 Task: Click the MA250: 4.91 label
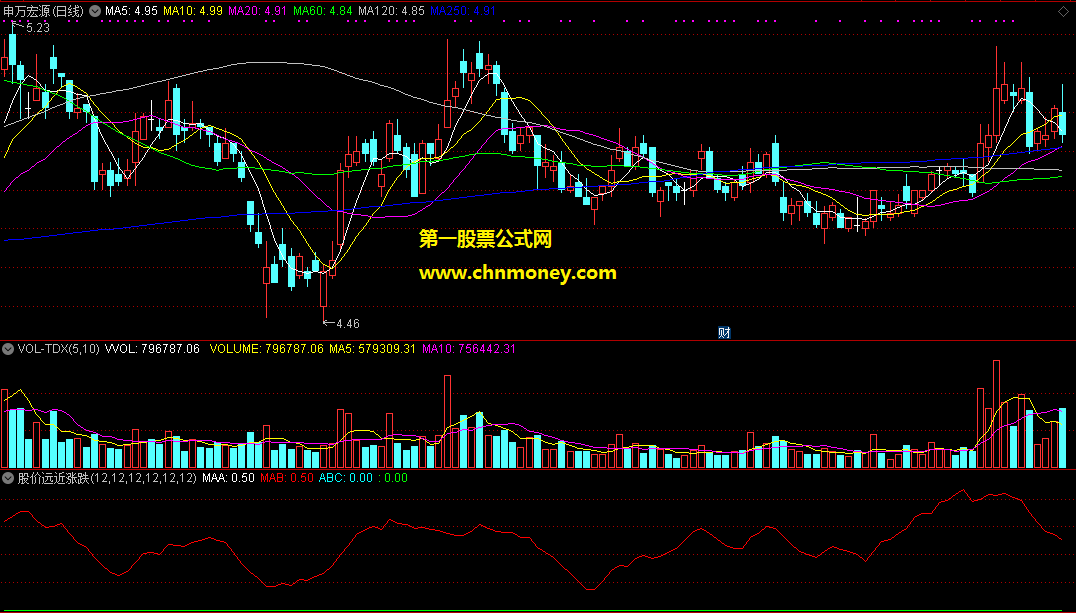(x=463, y=11)
